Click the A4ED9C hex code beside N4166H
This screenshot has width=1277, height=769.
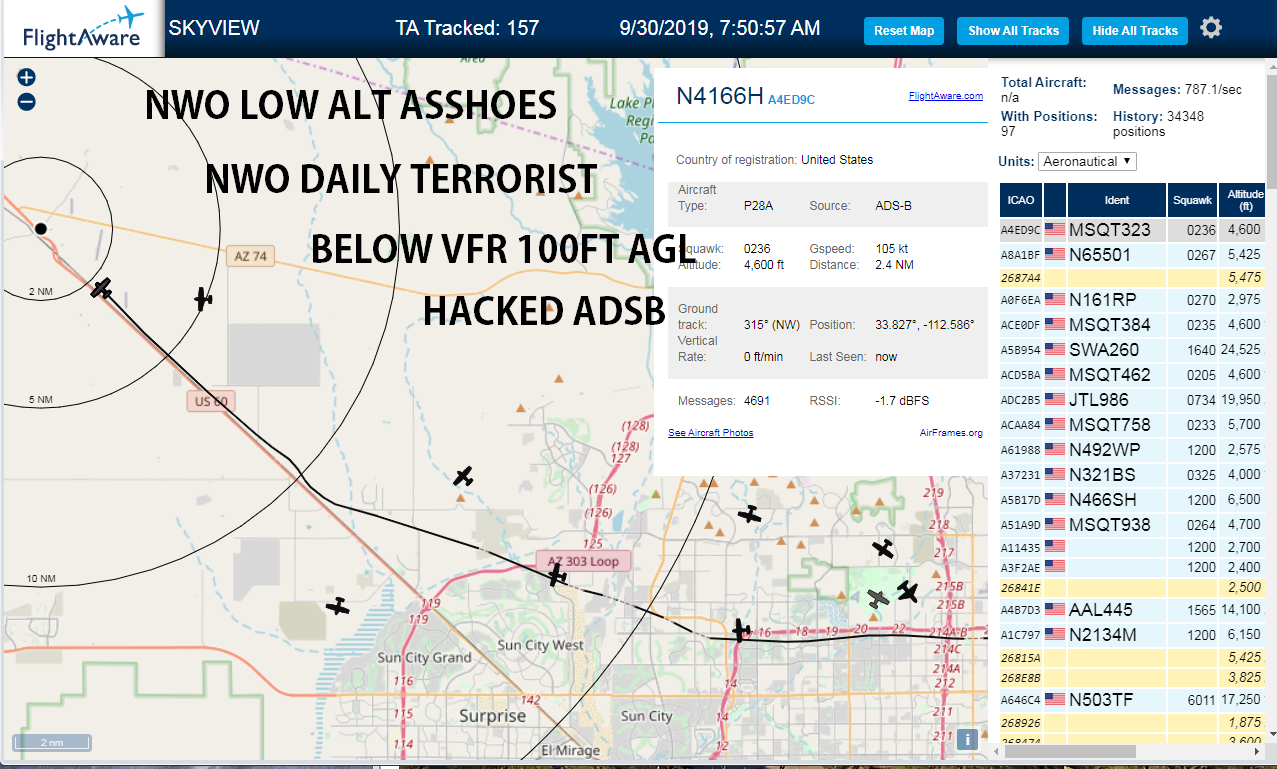pos(792,99)
